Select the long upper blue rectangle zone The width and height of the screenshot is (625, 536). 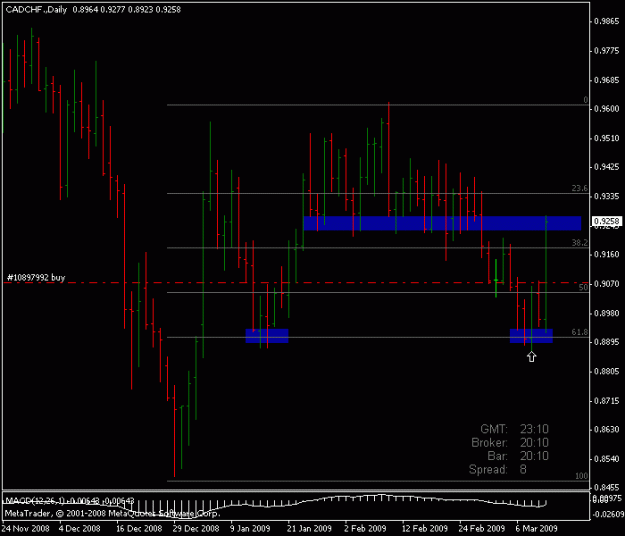click(442, 223)
